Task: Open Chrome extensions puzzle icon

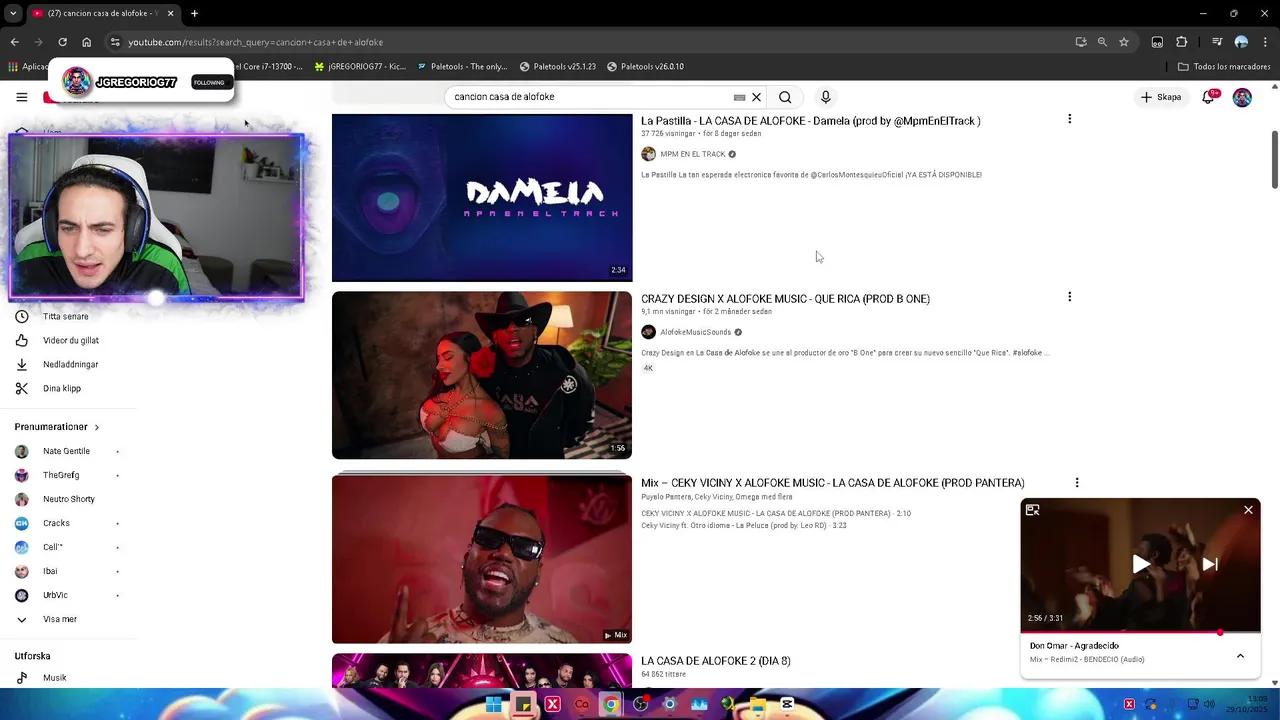Action: click(1182, 42)
